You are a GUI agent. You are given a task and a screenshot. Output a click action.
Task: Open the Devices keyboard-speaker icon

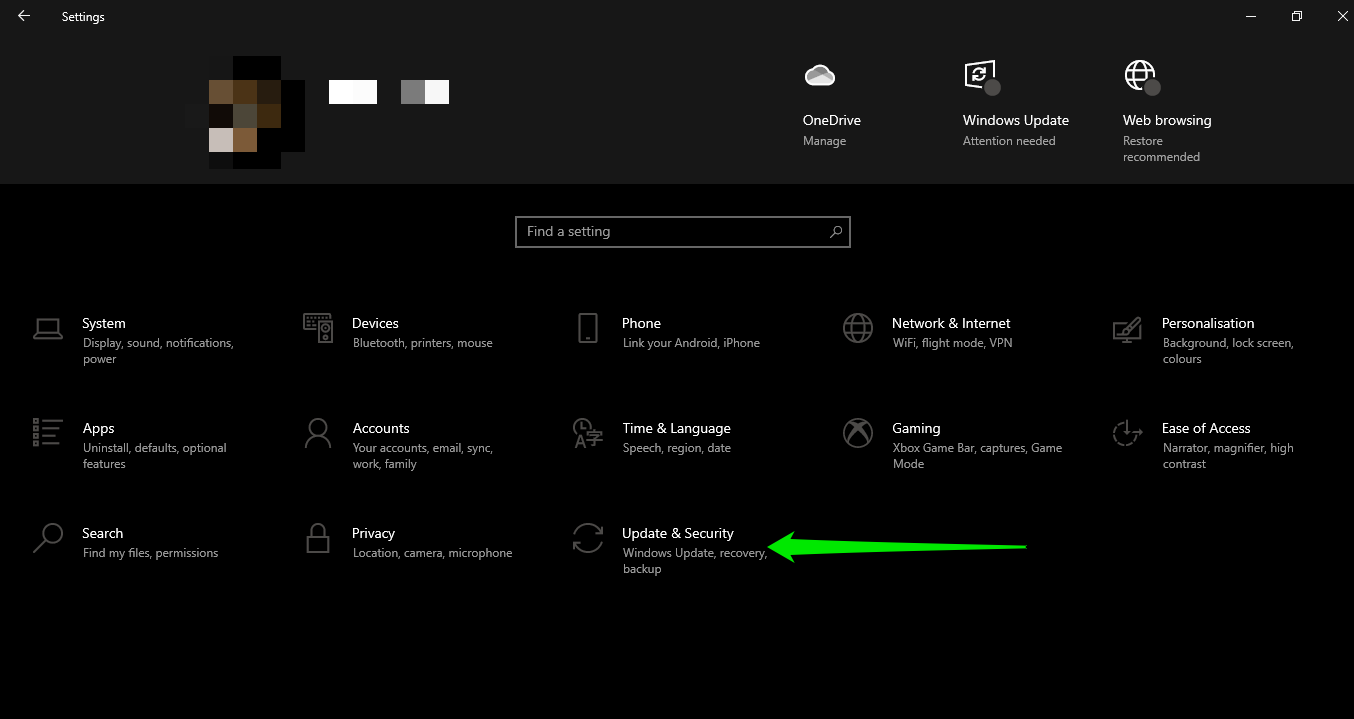(x=318, y=327)
